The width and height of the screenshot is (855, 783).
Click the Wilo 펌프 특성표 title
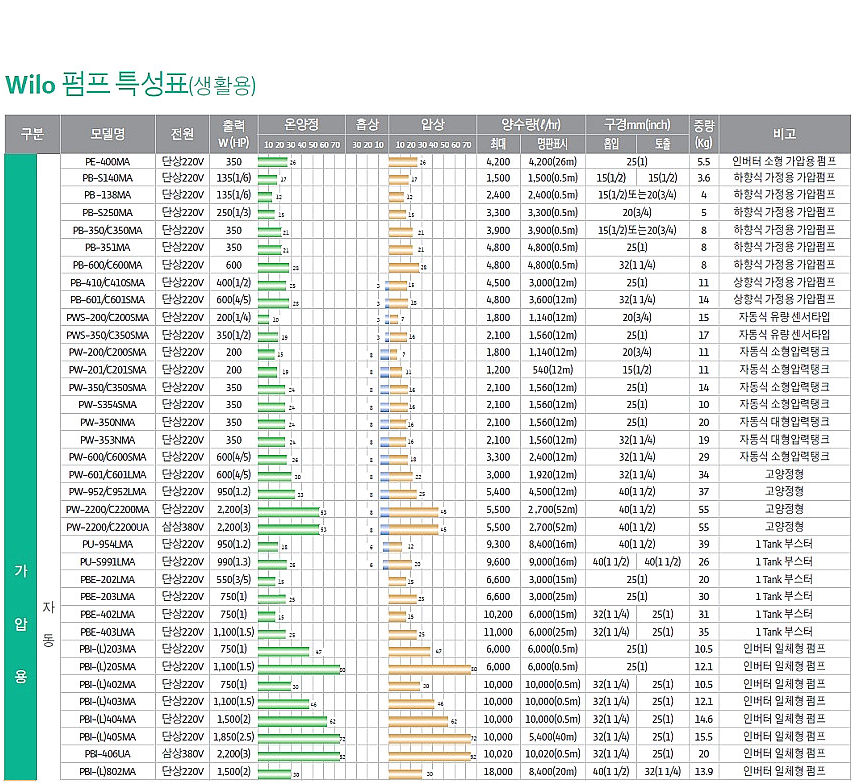tap(130, 84)
